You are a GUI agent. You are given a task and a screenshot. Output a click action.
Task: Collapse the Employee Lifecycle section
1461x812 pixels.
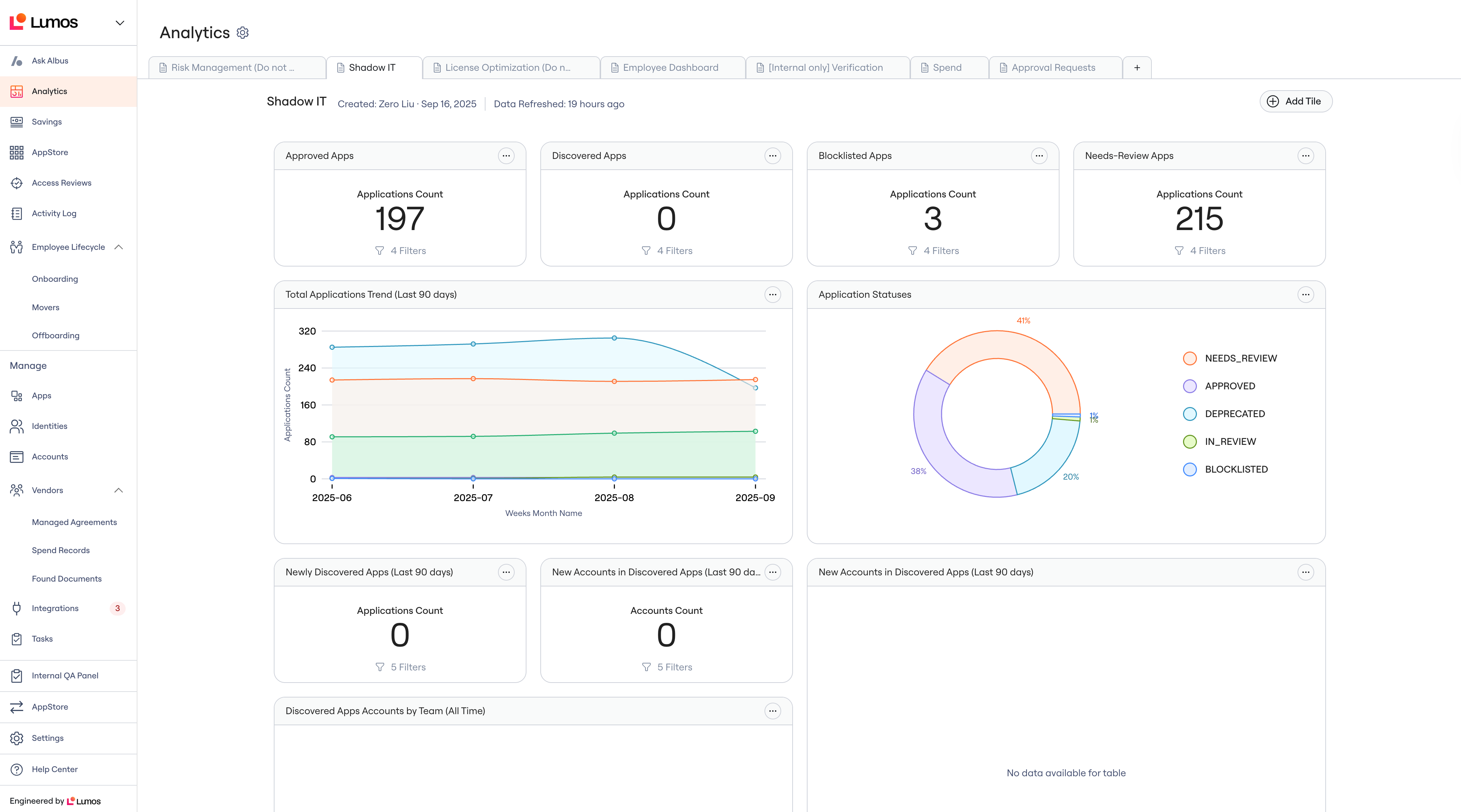[x=119, y=247]
